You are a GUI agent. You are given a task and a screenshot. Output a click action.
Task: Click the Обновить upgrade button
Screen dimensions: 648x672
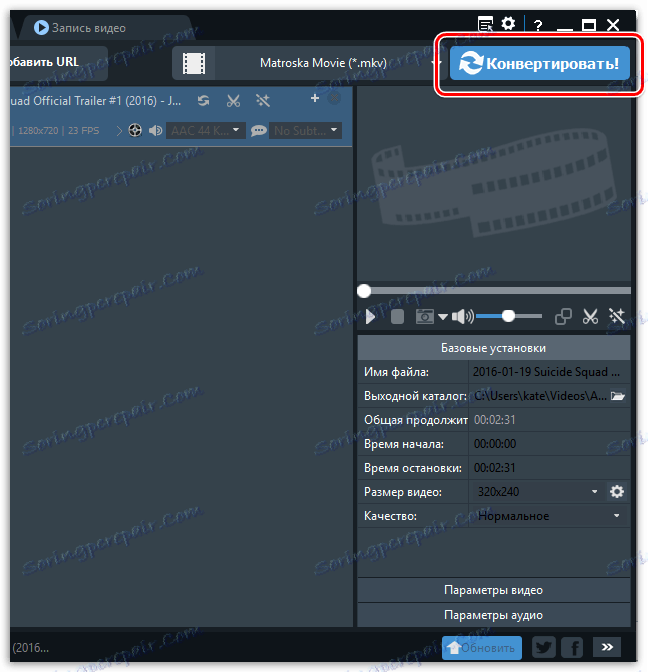point(482,648)
